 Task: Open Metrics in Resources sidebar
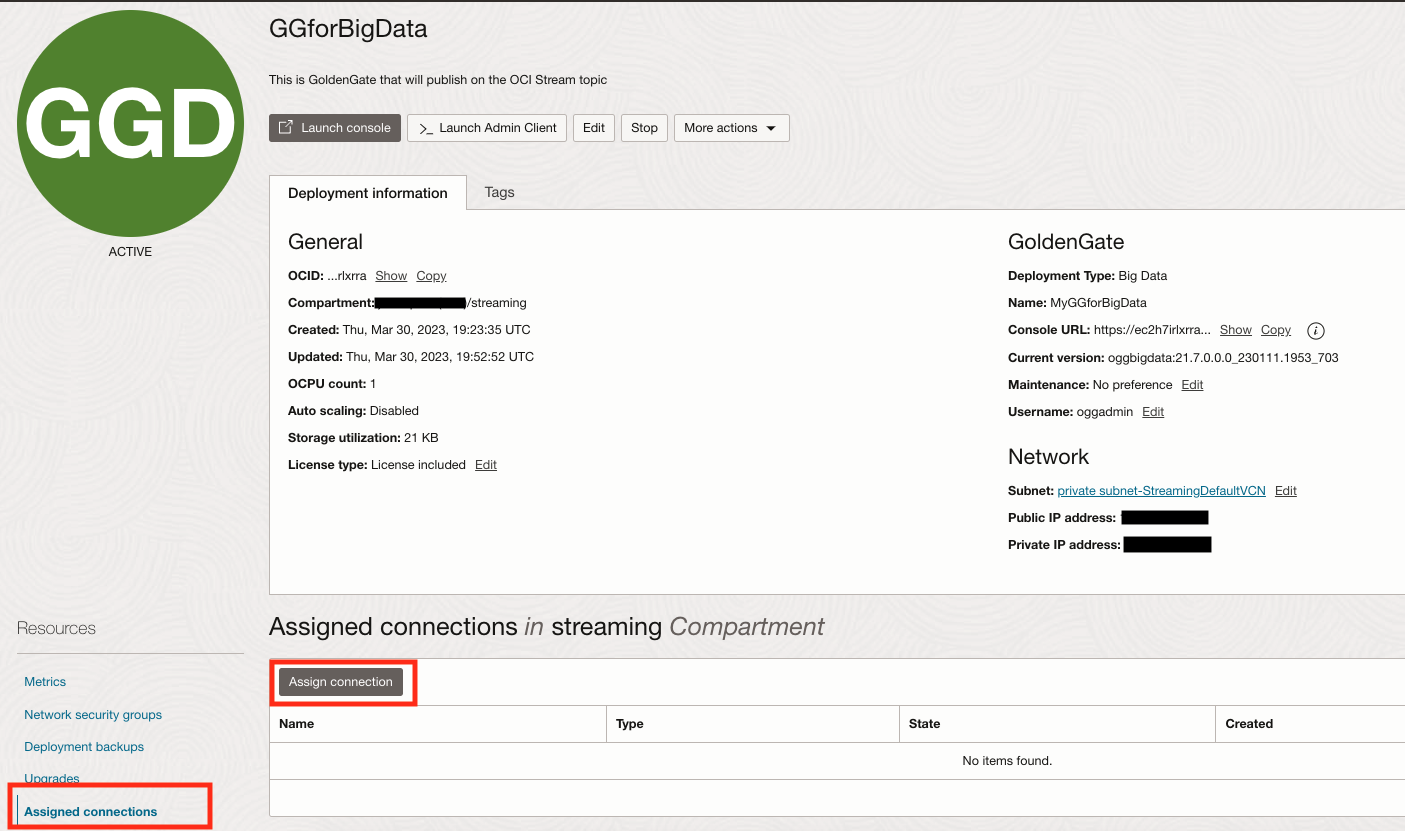pos(45,682)
